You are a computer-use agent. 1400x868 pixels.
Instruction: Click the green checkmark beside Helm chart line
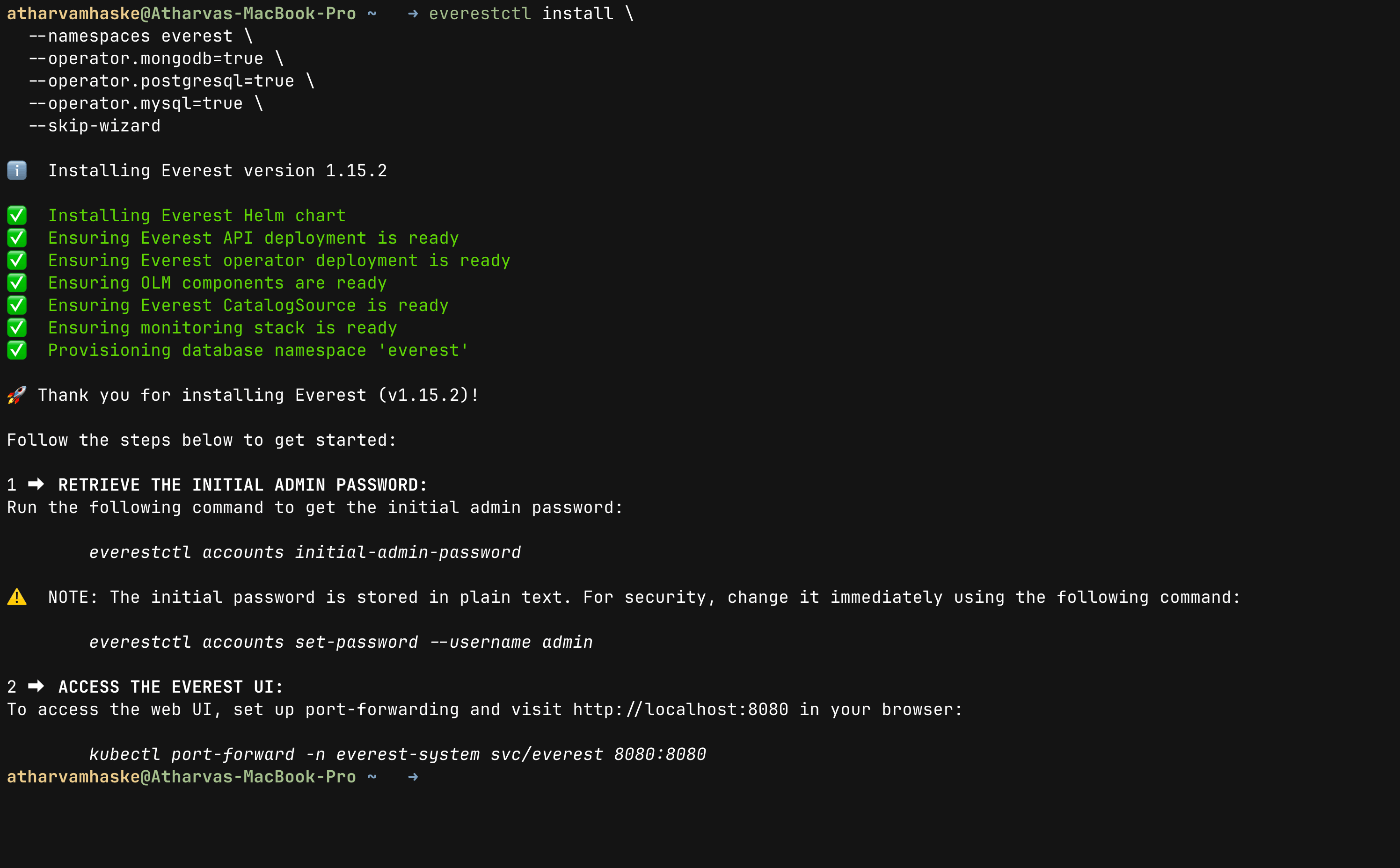(17, 215)
